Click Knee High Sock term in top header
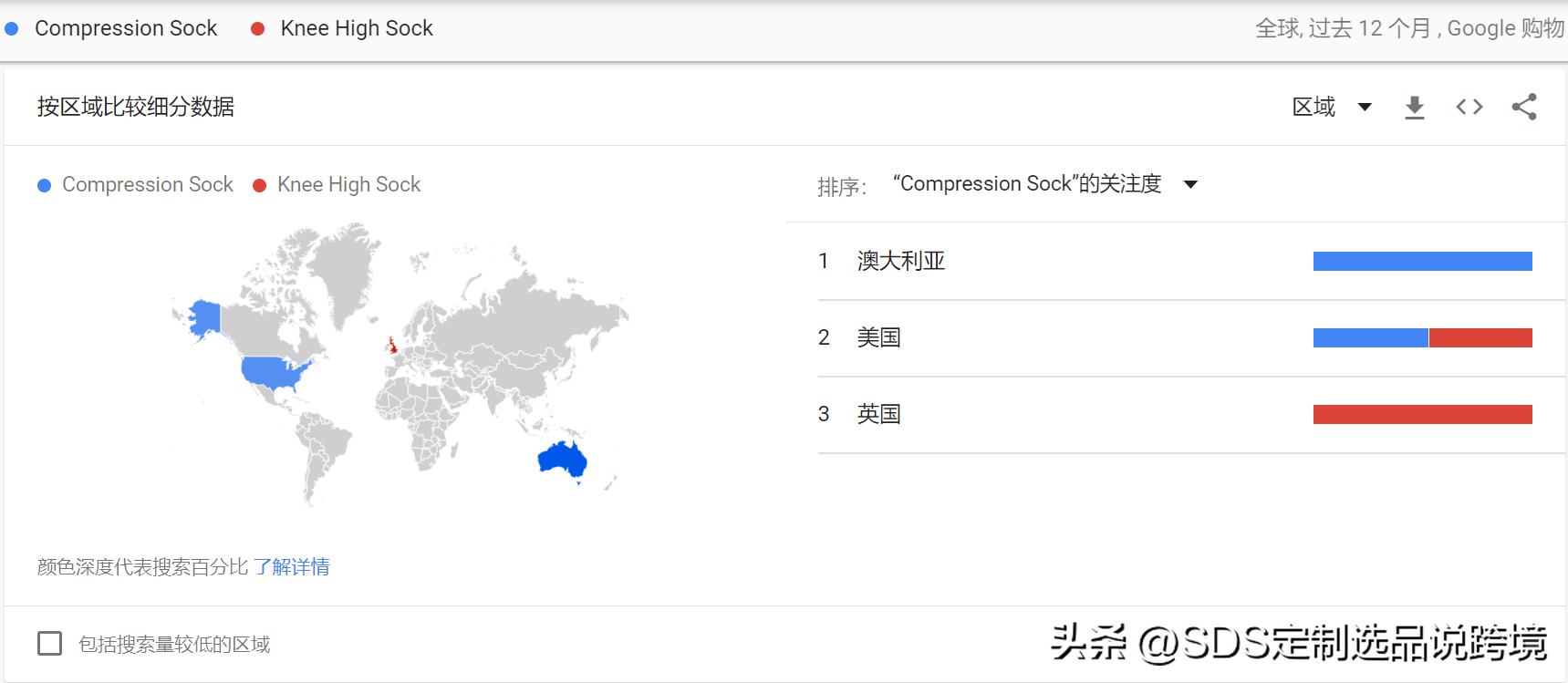The width and height of the screenshot is (1568, 683). [x=357, y=28]
